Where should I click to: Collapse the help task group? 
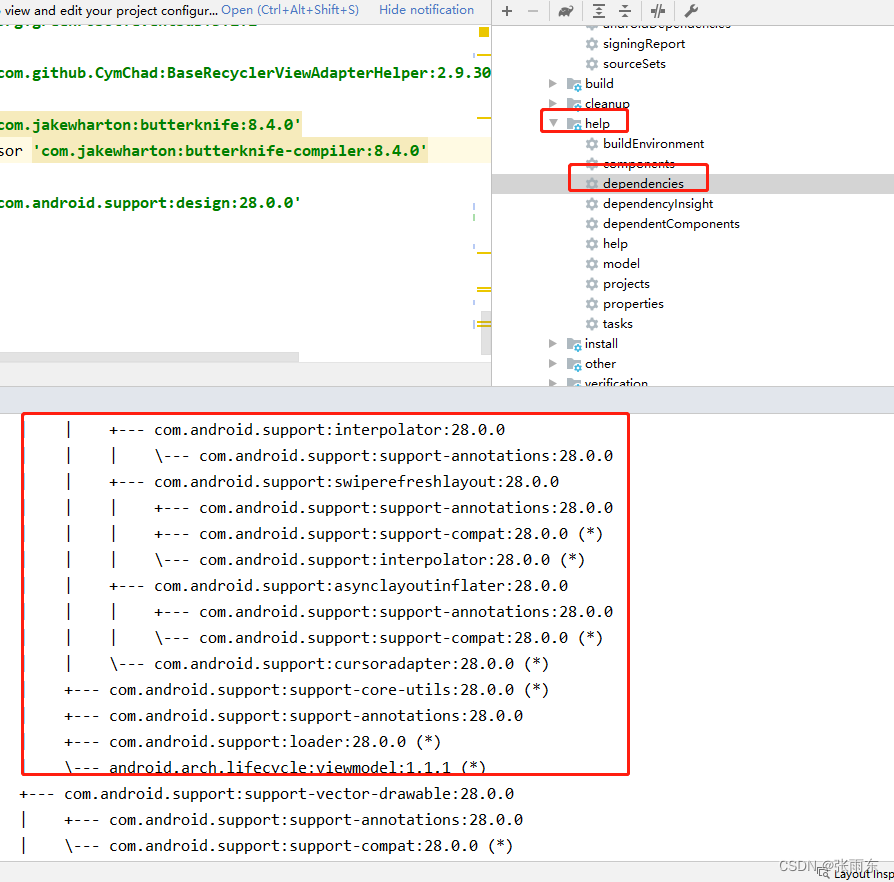point(553,123)
